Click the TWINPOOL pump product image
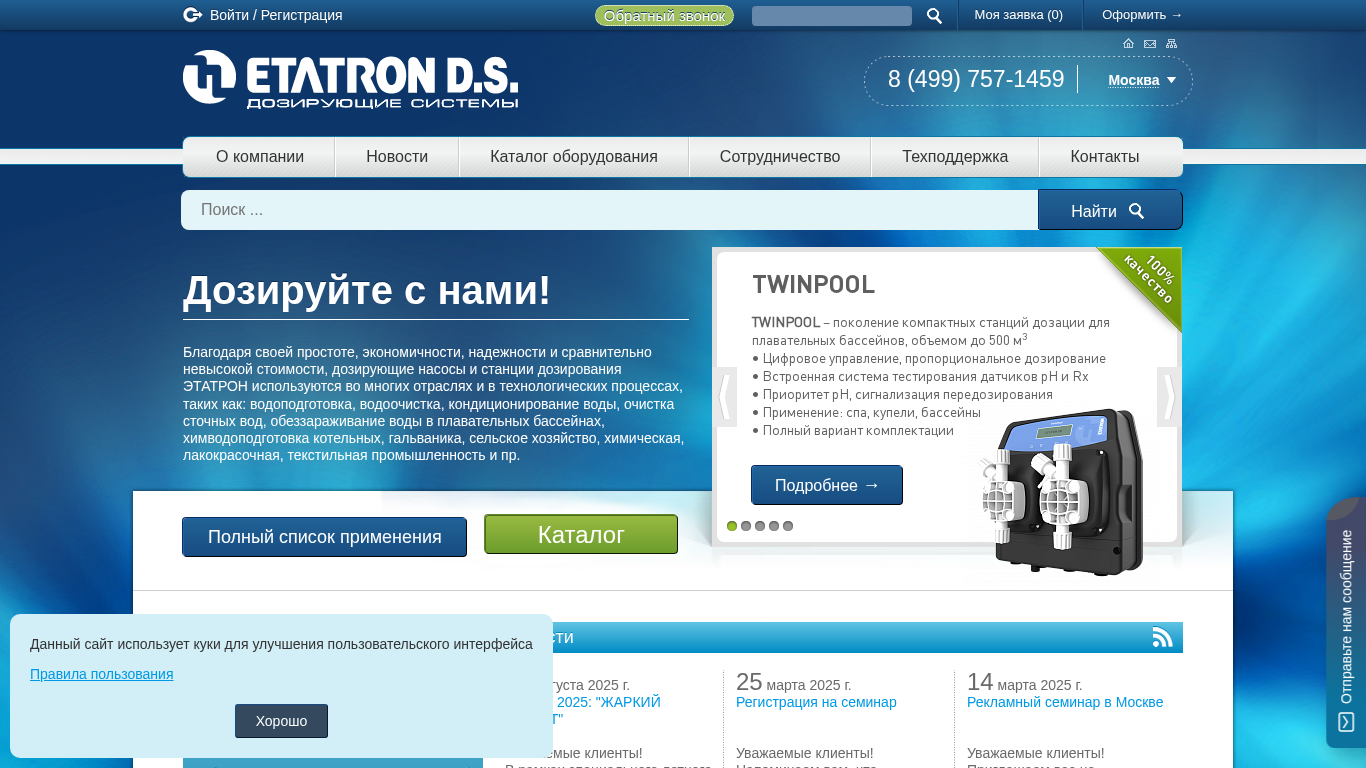Image resolution: width=1366 pixels, height=768 pixels. tap(1061, 492)
